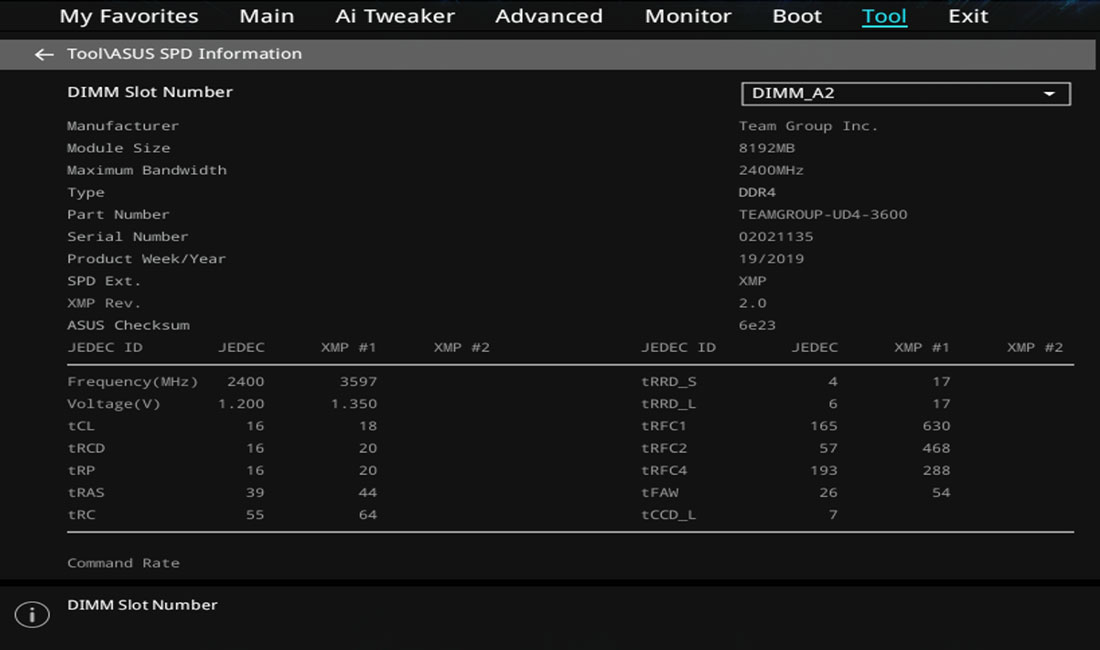Click the XMP Rev. value 2.0
This screenshot has width=1100, height=650.
coord(753,304)
